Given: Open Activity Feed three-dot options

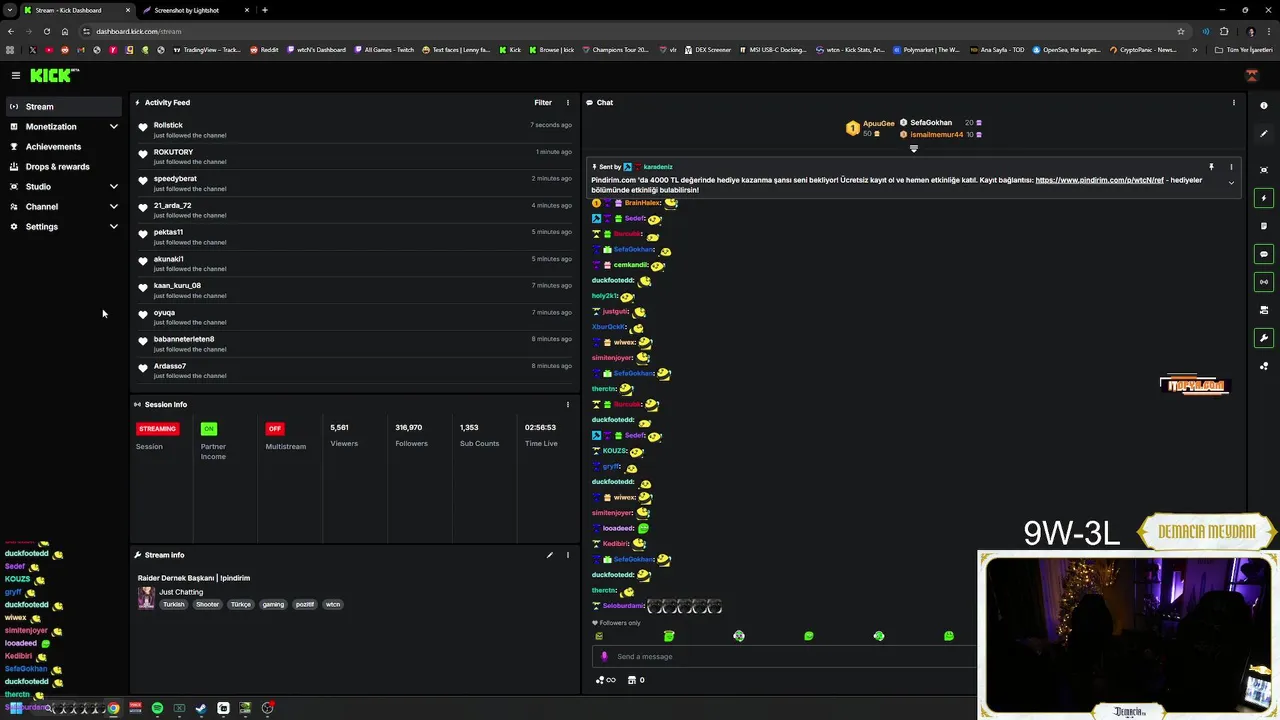Looking at the screenshot, I should (568, 102).
